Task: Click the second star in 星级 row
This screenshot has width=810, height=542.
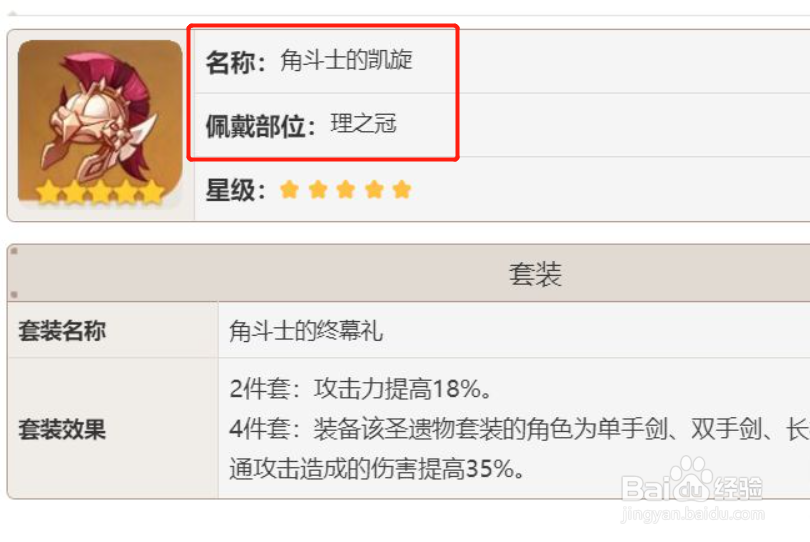Action: 318,190
